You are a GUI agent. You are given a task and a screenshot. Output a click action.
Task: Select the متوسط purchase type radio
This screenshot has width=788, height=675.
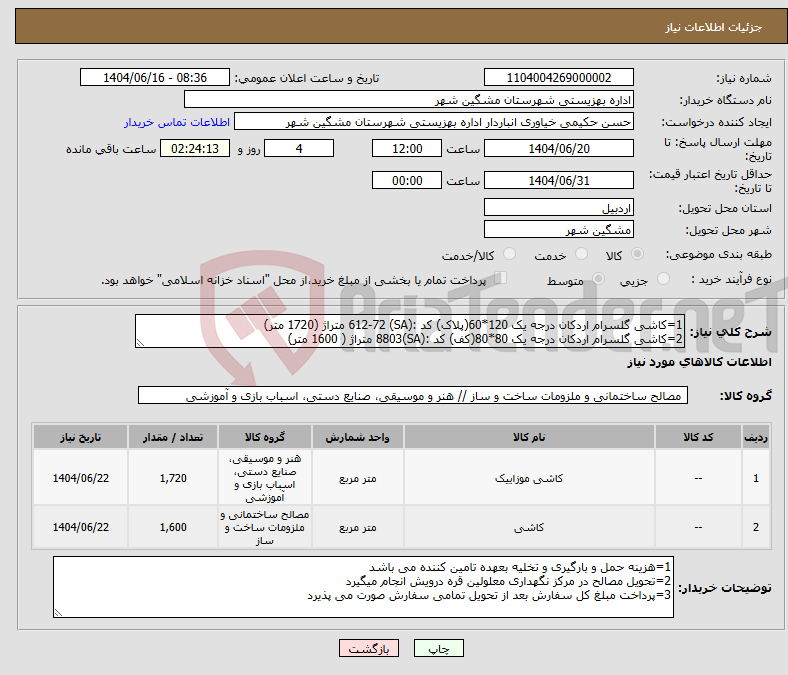(598, 279)
